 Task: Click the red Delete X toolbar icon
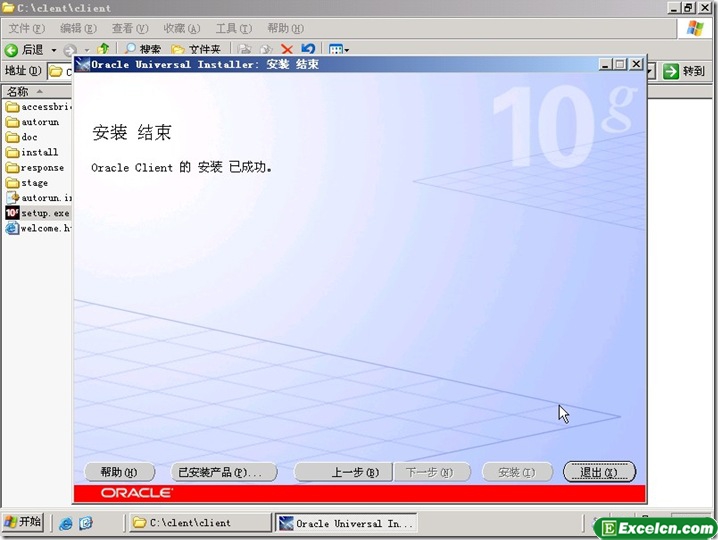(287, 49)
